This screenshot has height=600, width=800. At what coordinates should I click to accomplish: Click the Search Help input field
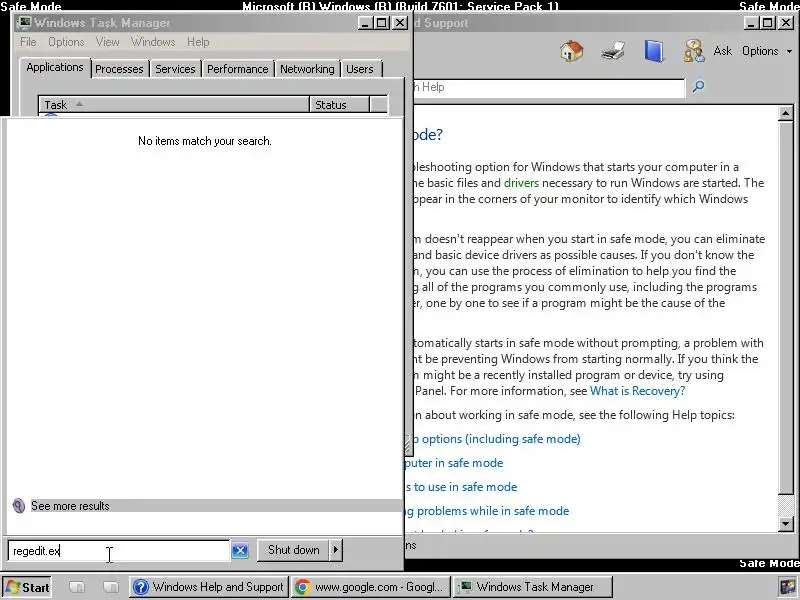[548, 87]
